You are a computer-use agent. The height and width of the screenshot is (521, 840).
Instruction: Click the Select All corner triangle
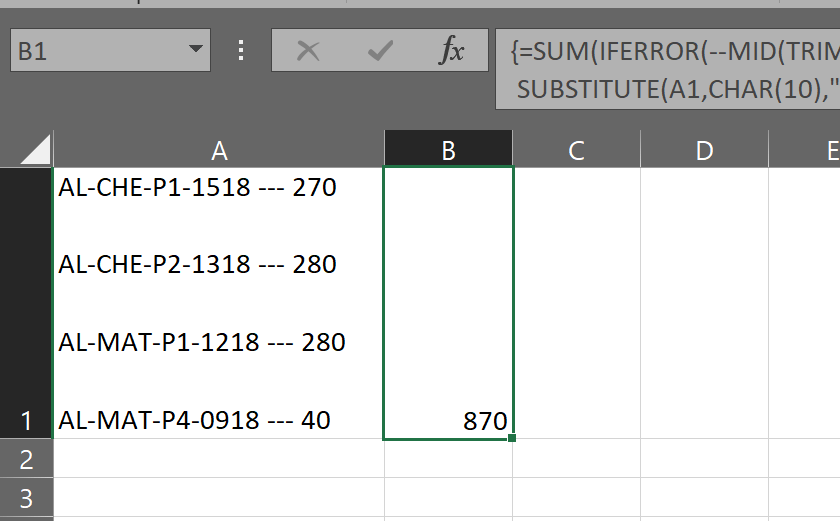click(x=35, y=150)
